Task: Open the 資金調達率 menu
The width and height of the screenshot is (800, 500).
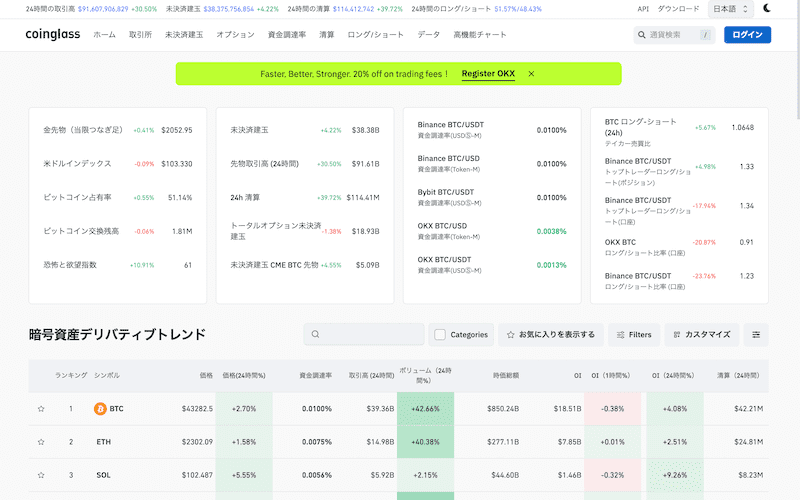Action: (287, 35)
